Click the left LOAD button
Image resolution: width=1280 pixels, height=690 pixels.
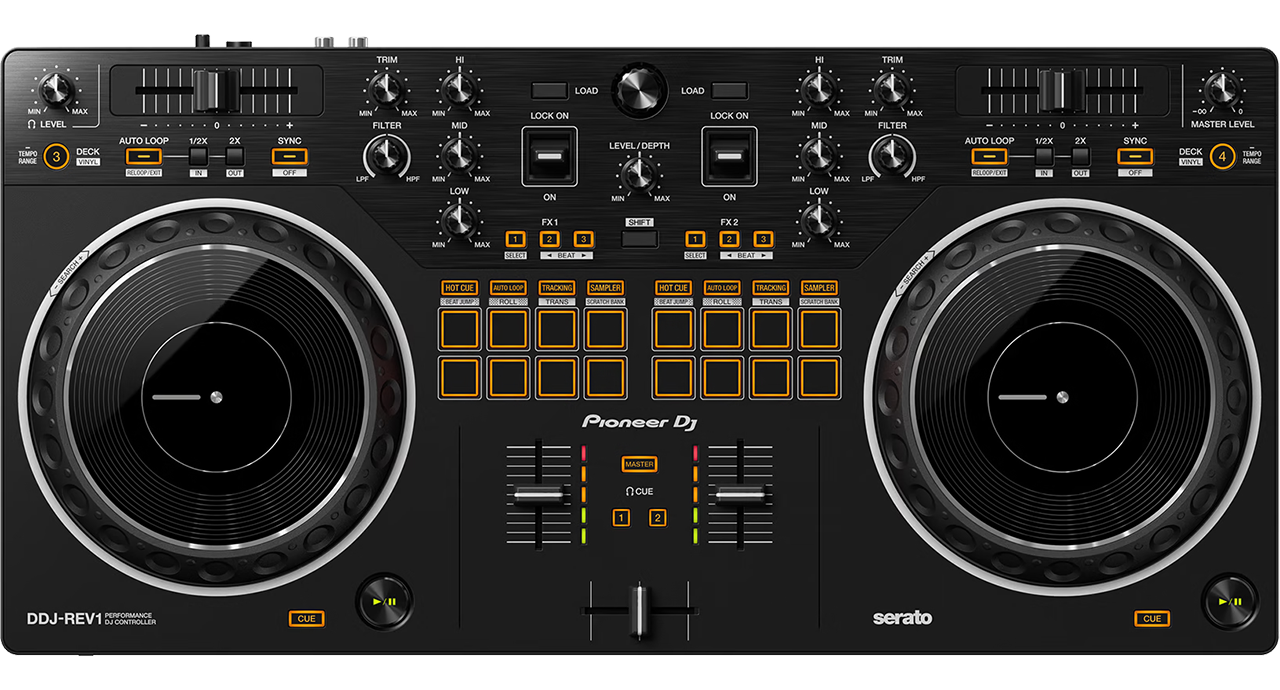549,90
